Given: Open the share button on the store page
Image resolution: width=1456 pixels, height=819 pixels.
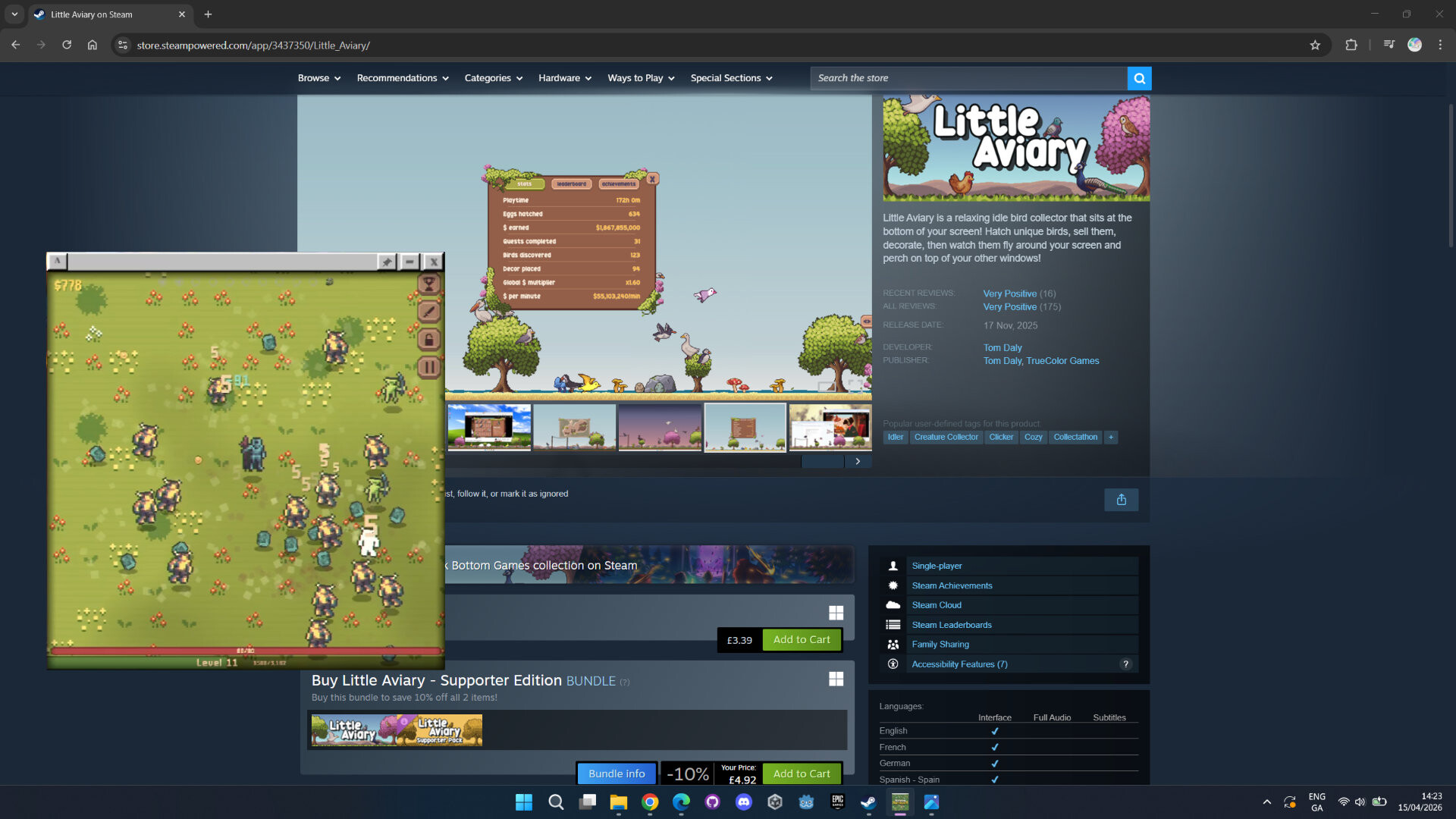Looking at the screenshot, I should pyautogui.click(x=1121, y=500).
